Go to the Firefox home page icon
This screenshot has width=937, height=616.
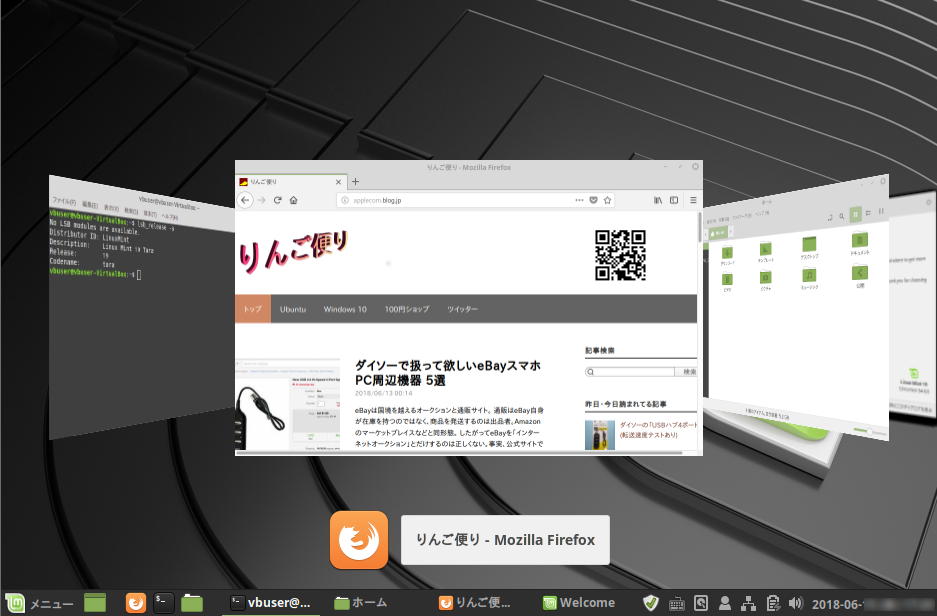tap(293, 200)
